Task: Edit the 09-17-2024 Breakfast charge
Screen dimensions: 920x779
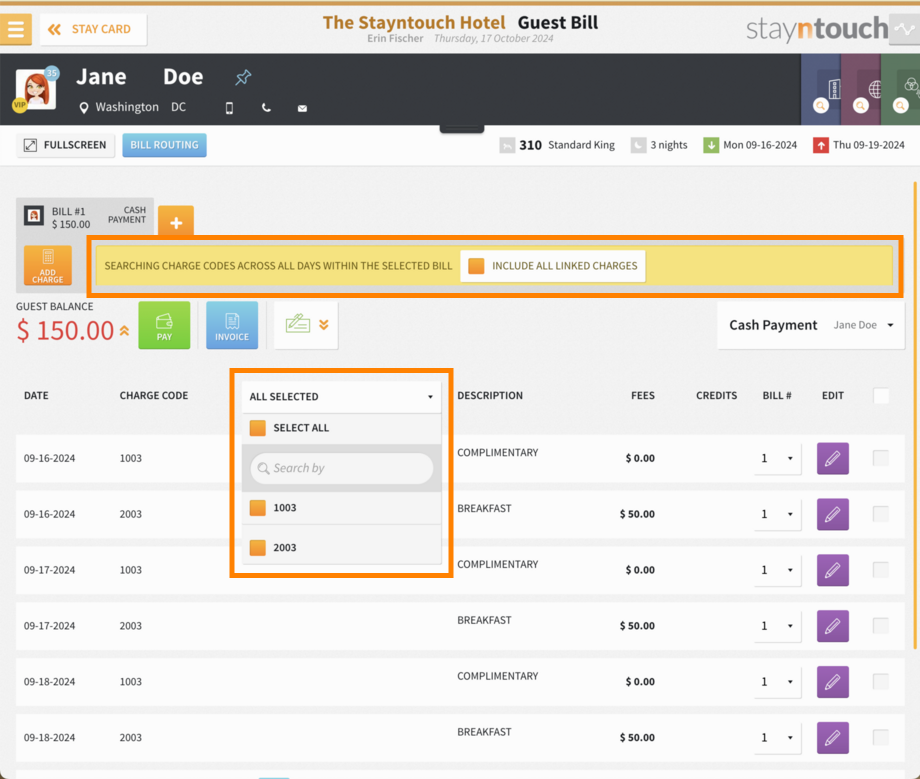Action: coord(833,626)
